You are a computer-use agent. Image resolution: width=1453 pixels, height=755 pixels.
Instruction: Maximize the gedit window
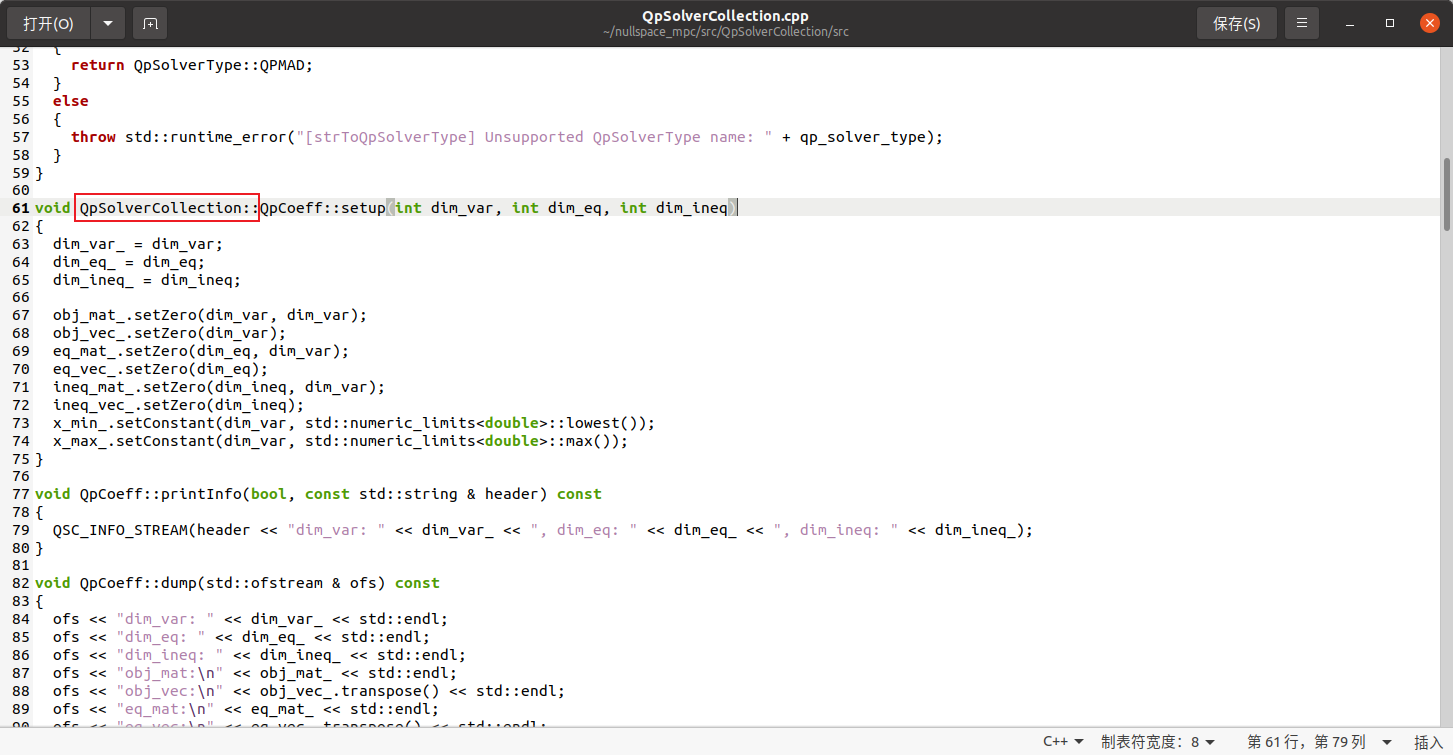pos(1390,23)
